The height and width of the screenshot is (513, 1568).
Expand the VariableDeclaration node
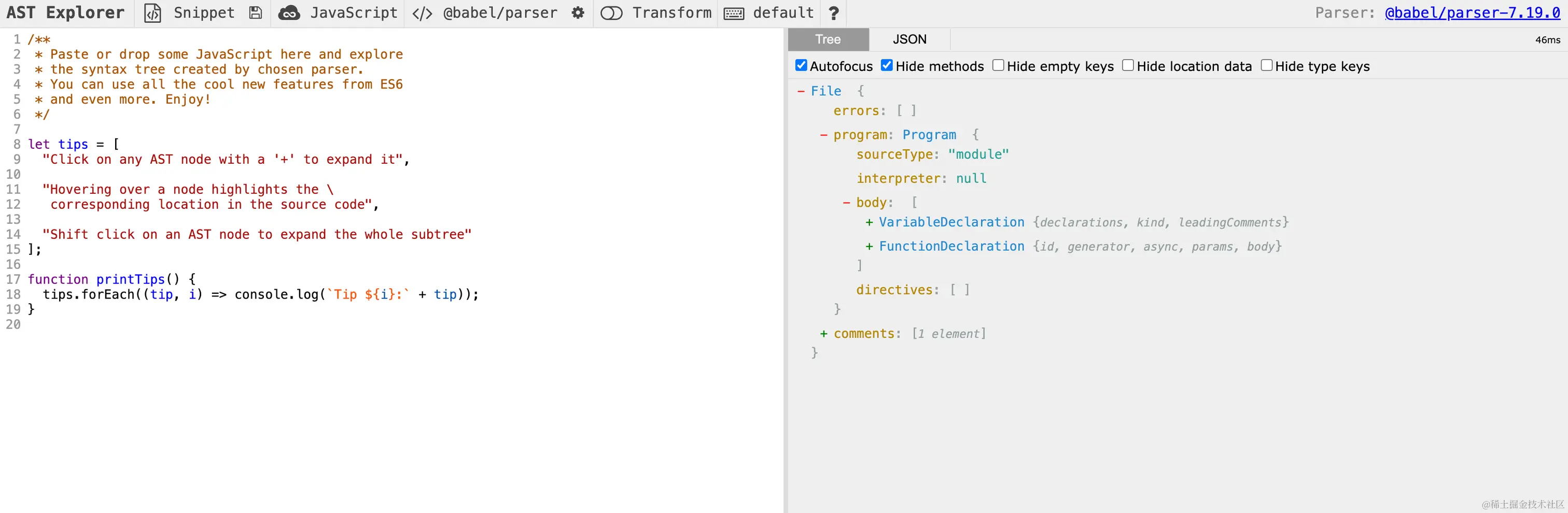pyautogui.click(x=869, y=223)
